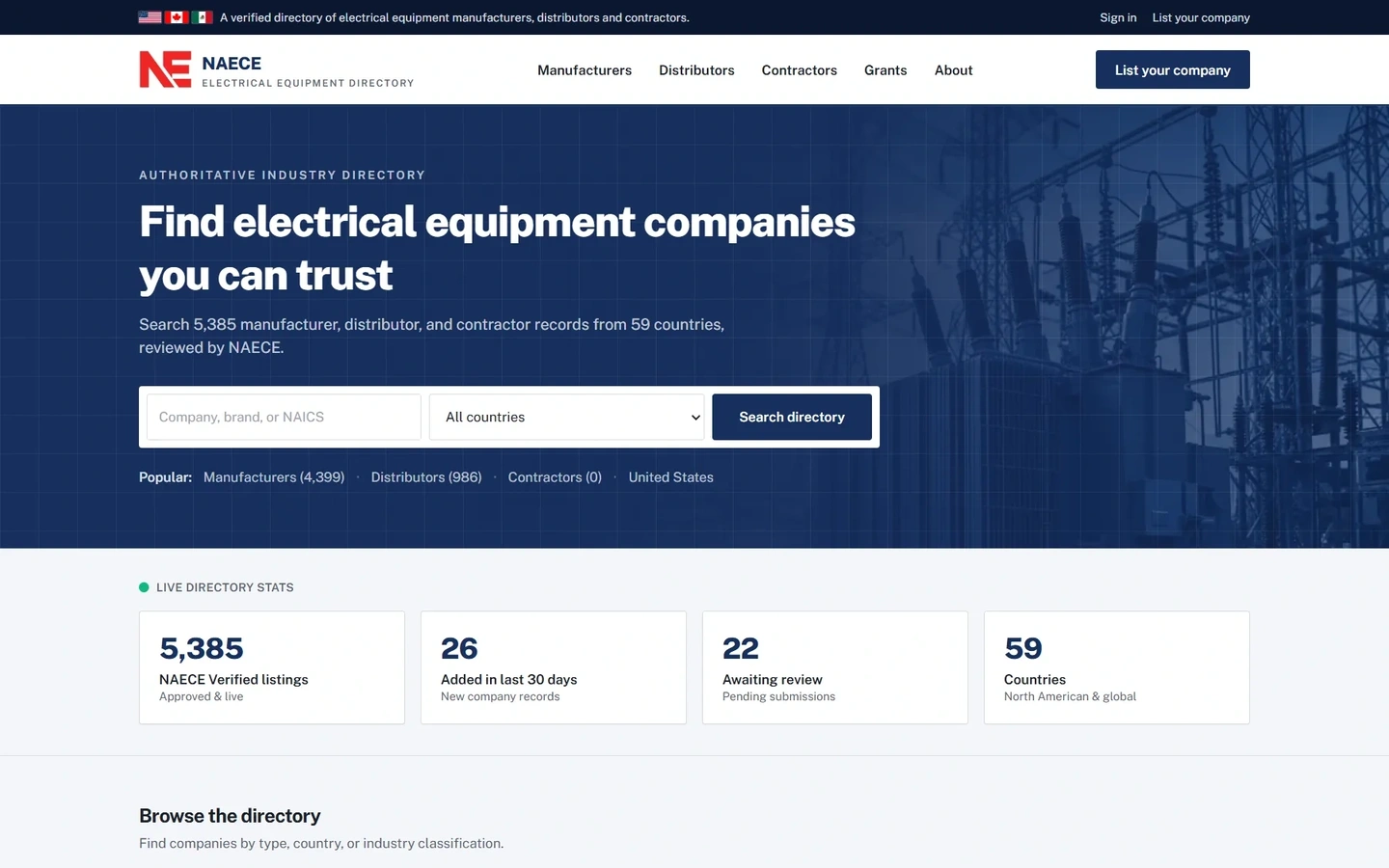Click the Sign in link
The height and width of the screenshot is (868, 1389).
click(1118, 17)
